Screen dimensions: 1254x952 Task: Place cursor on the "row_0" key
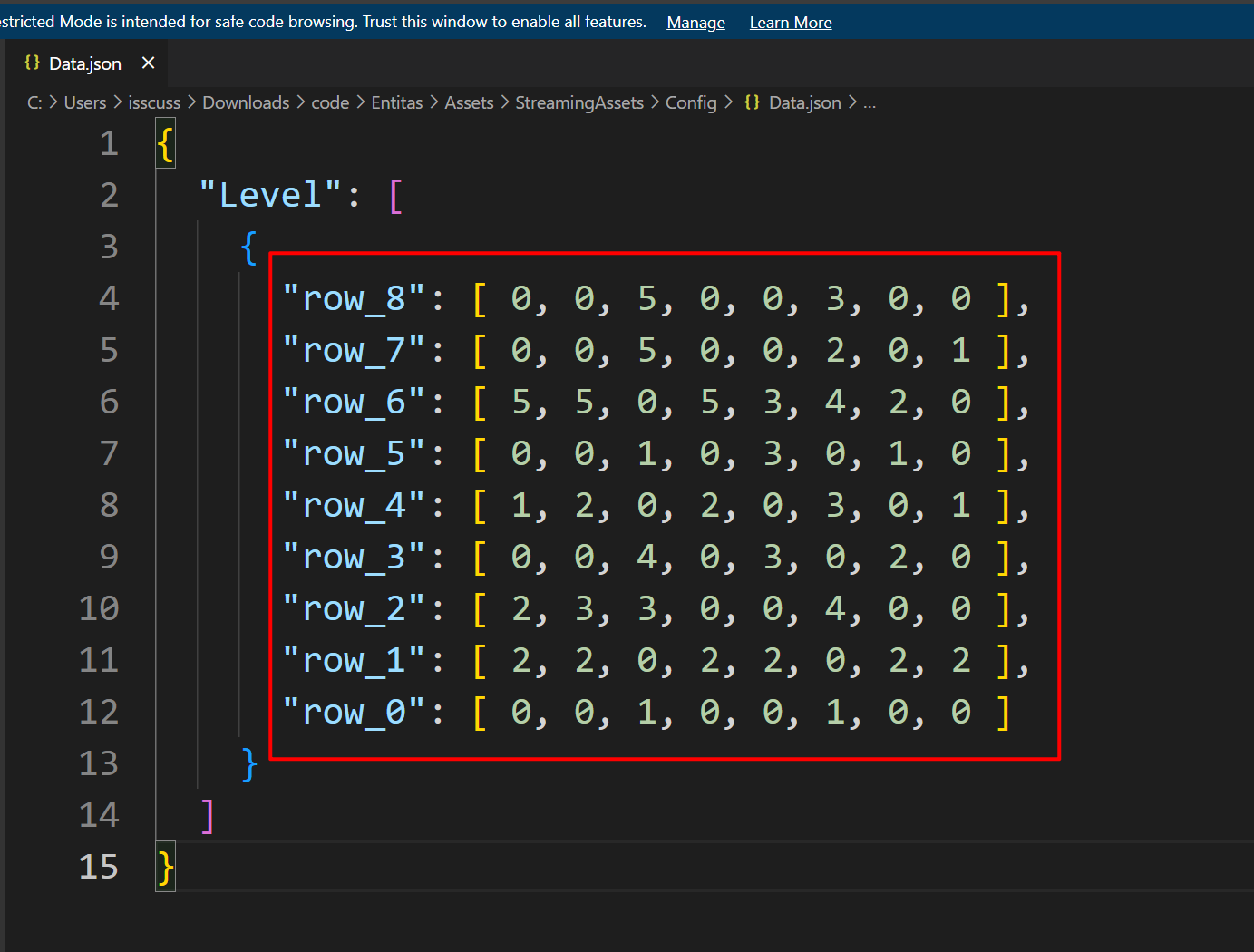(354, 712)
